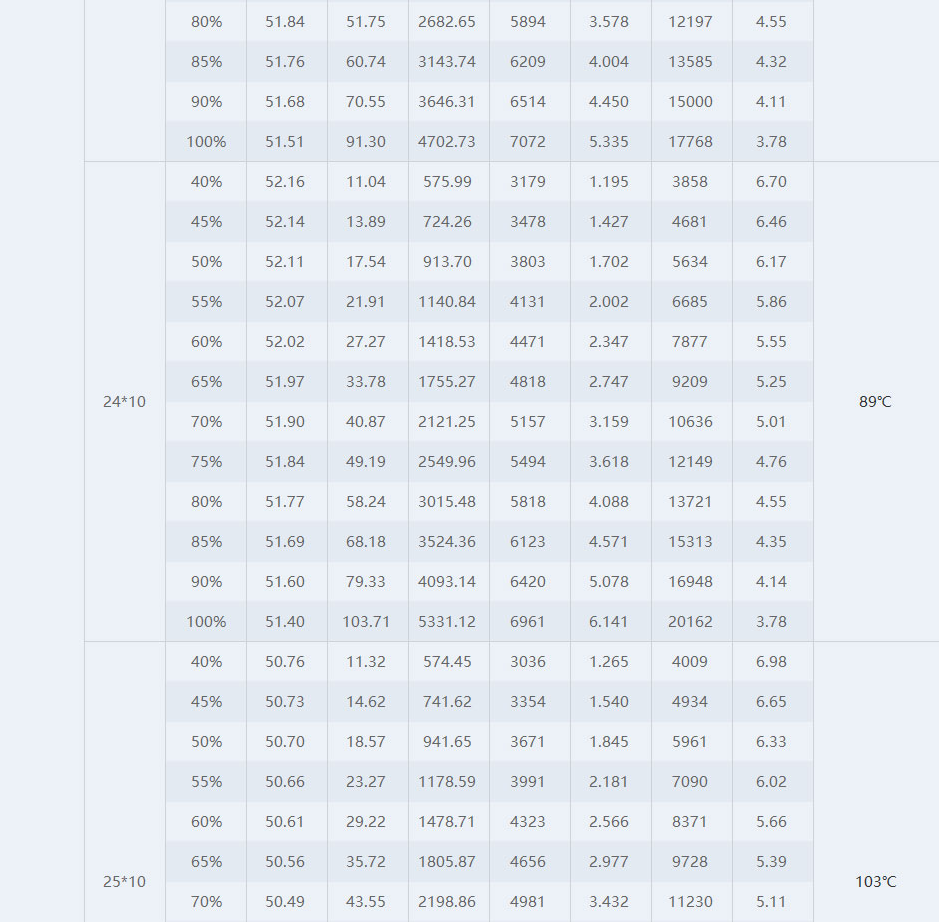Click the 50.76 voltage cell

click(x=285, y=662)
